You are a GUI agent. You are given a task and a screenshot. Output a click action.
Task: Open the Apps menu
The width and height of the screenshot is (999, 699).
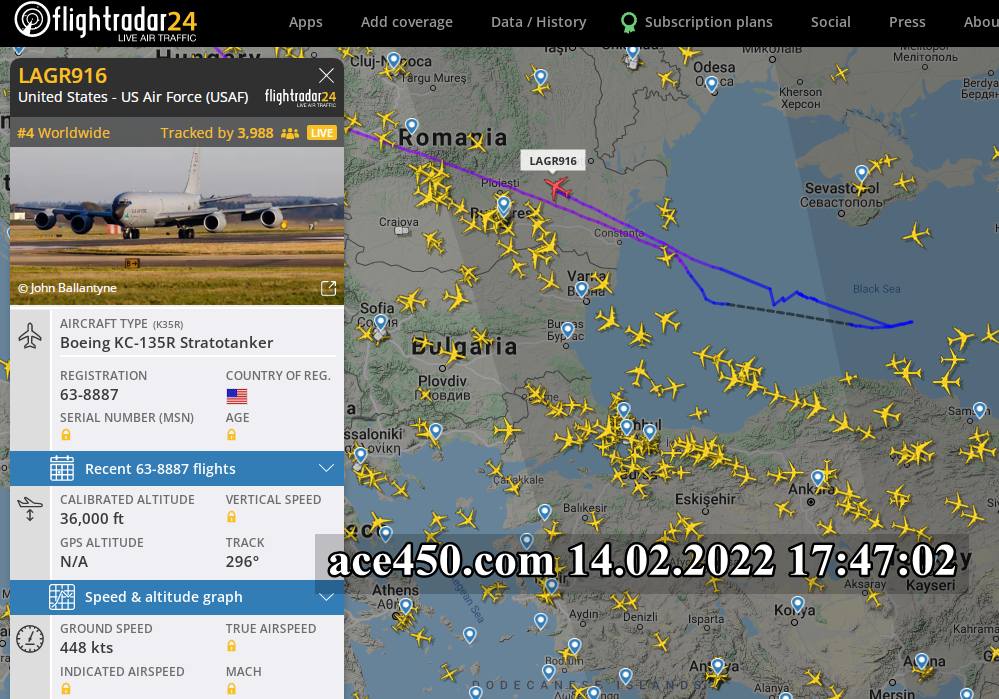point(306,22)
